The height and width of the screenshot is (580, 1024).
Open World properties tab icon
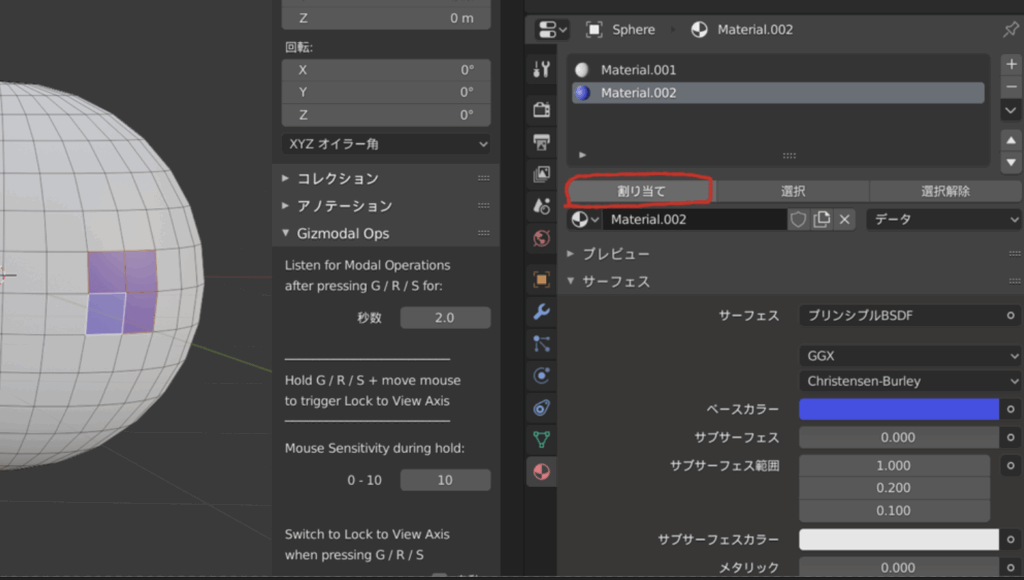pyautogui.click(x=541, y=238)
